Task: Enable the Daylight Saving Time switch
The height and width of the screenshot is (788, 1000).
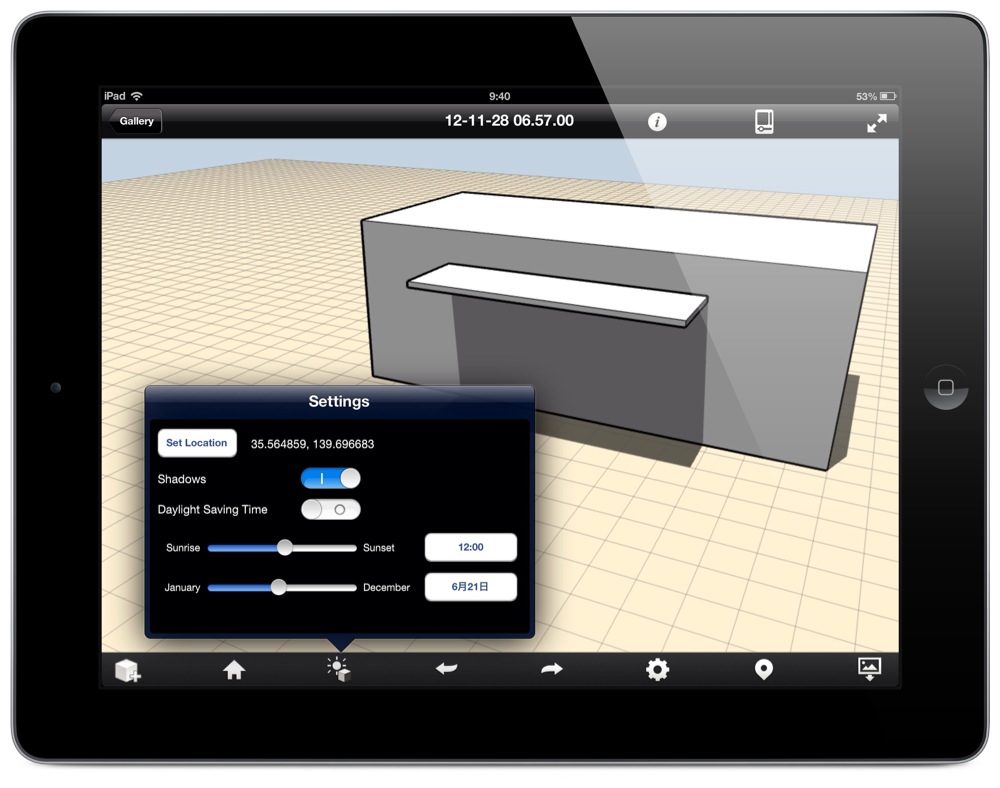Action: [x=330, y=509]
